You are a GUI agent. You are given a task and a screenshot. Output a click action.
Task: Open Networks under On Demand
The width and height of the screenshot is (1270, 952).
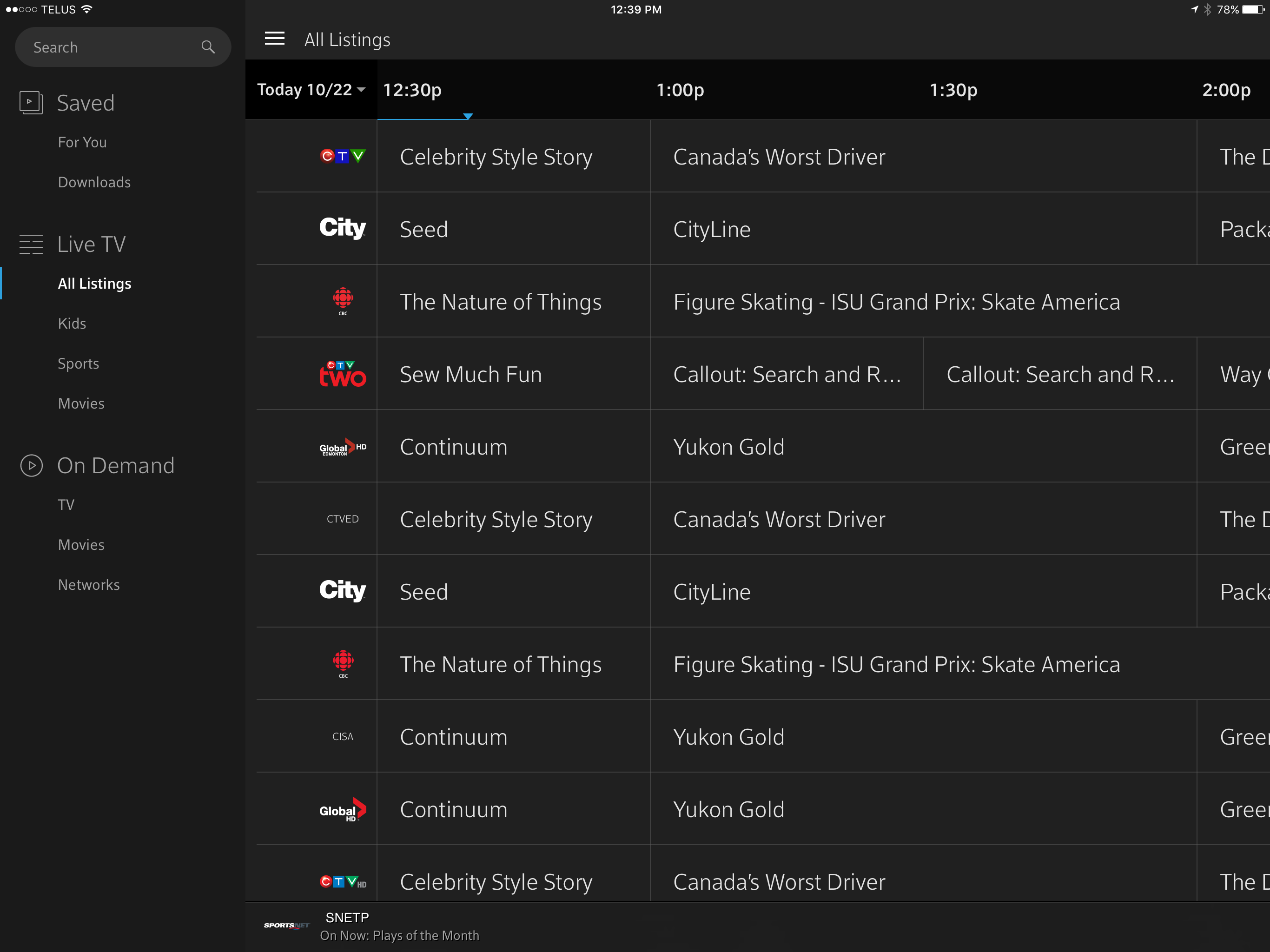88,584
